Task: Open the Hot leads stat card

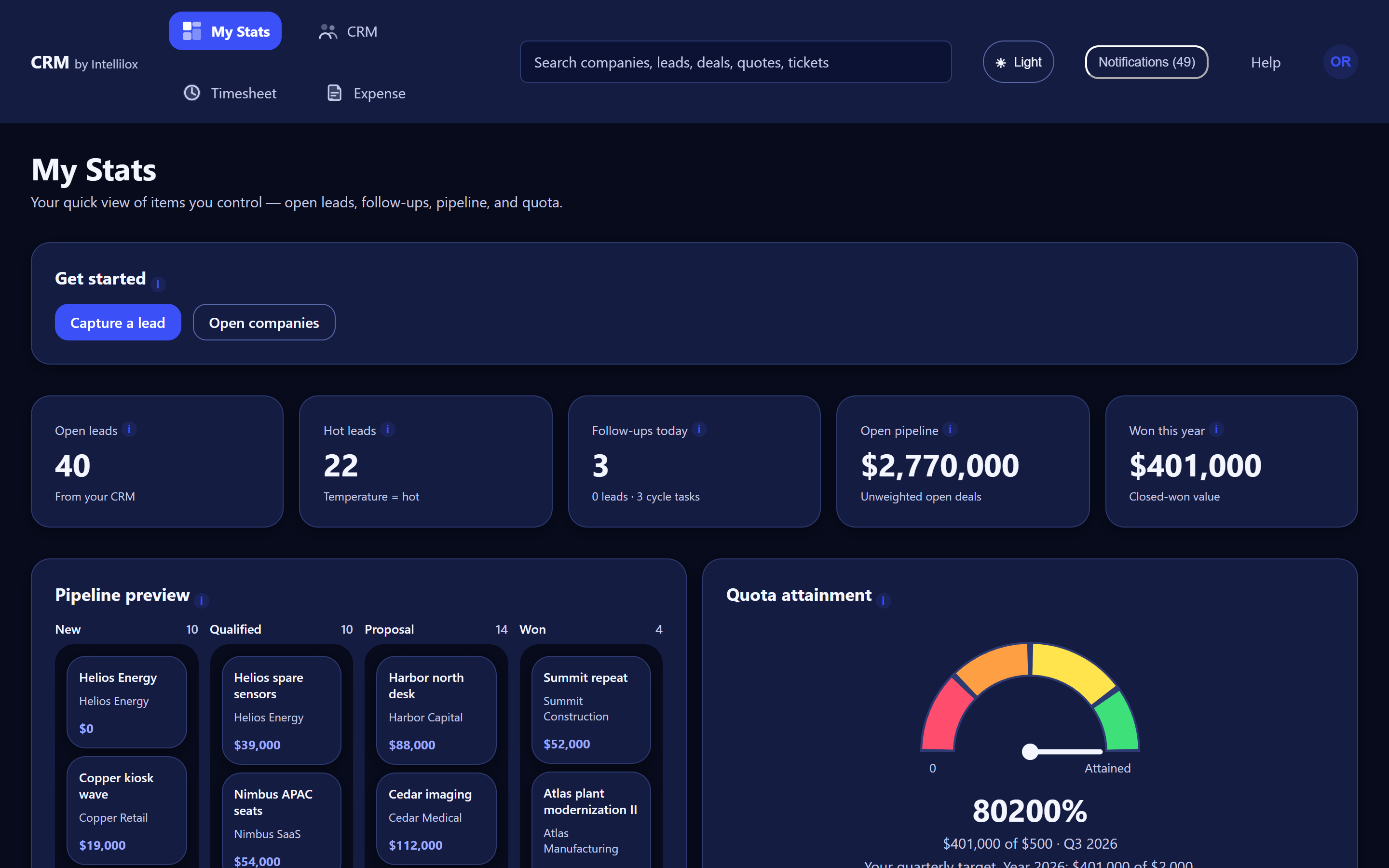Action: pyautogui.click(x=425, y=461)
